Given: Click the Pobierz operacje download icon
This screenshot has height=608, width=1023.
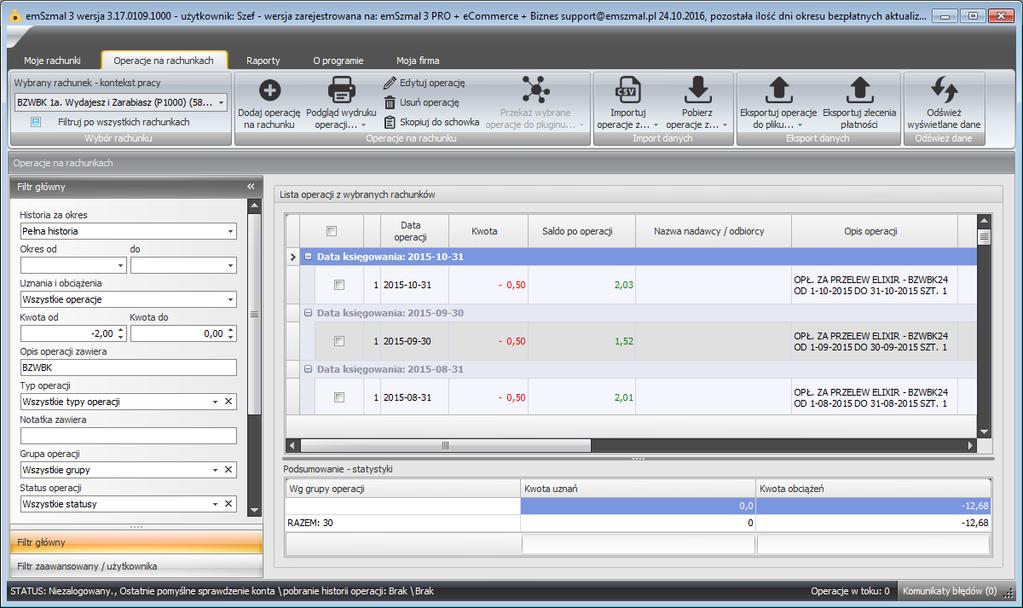Looking at the screenshot, I should (697, 90).
